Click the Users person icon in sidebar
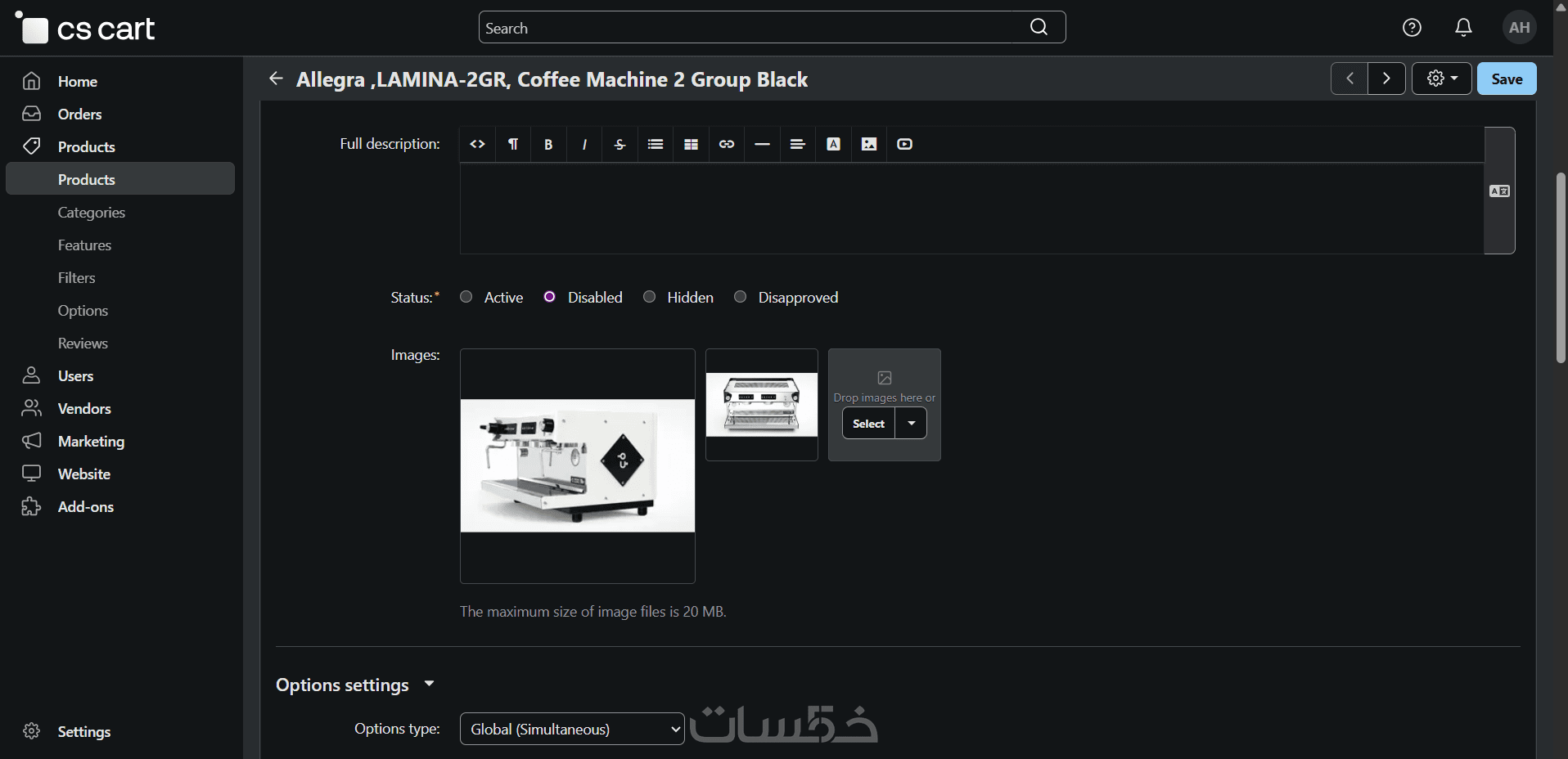 coord(32,375)
